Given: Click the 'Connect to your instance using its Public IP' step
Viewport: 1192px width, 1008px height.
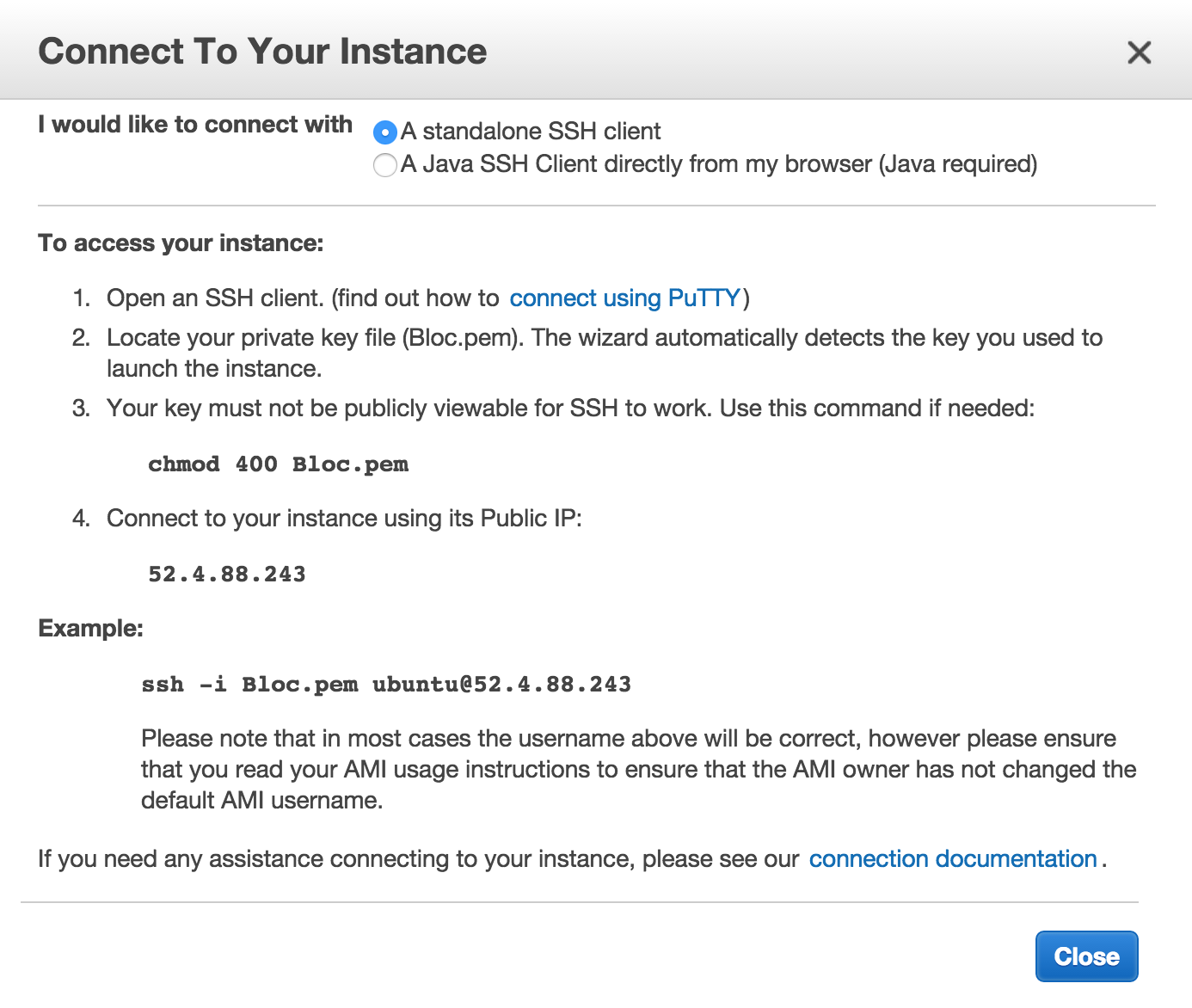Looking at the screenshot, I should 344,519.
